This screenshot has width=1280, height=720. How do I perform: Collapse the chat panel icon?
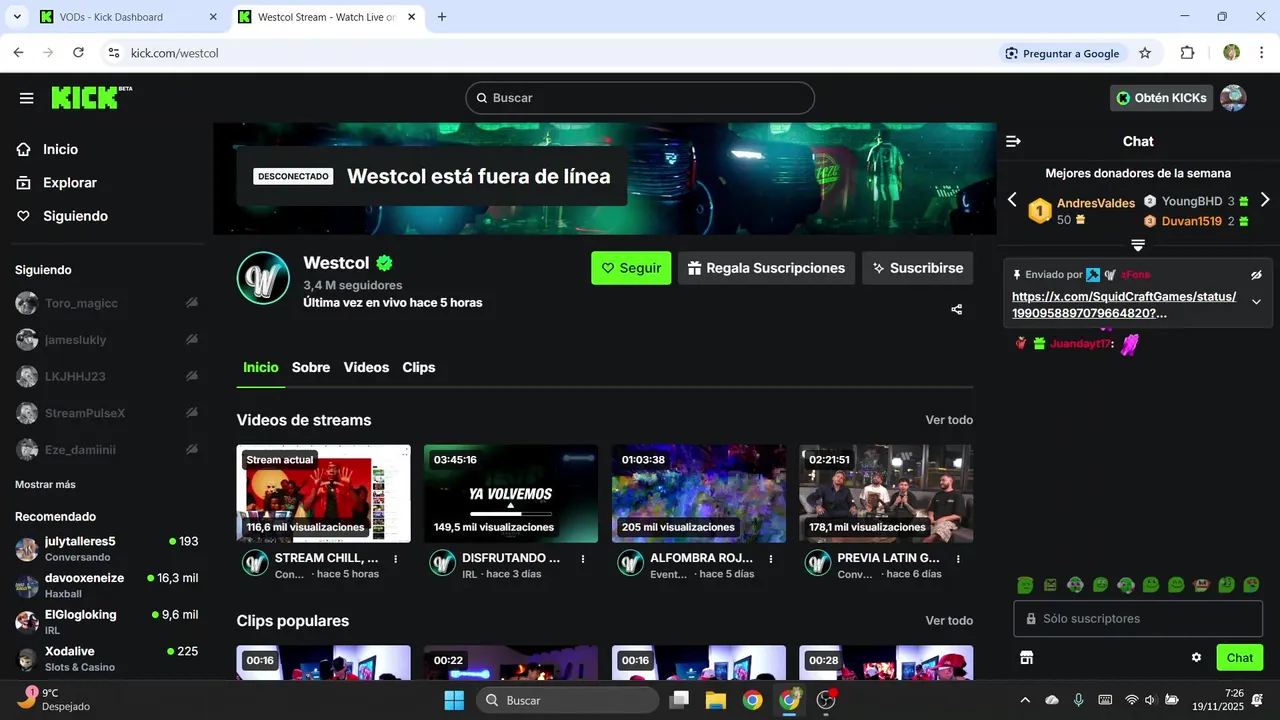(x=1013, y=142)
